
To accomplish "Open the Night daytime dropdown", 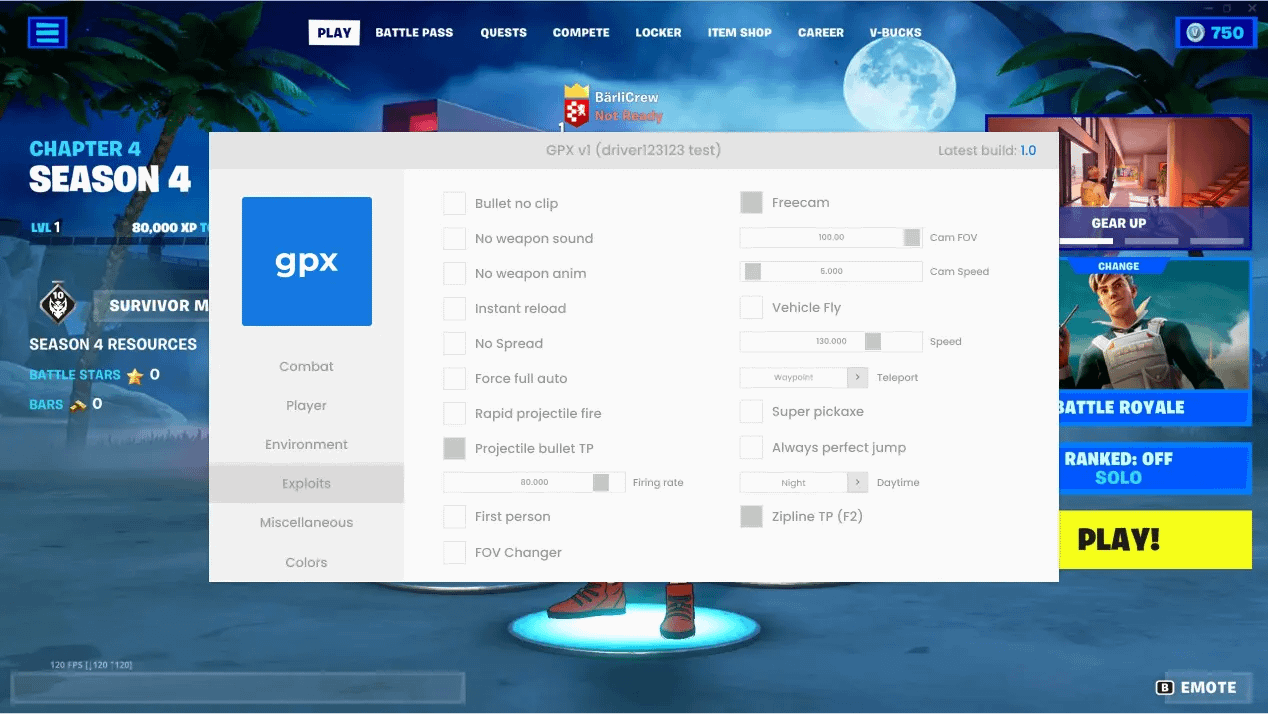I will (x=857, y=482).
